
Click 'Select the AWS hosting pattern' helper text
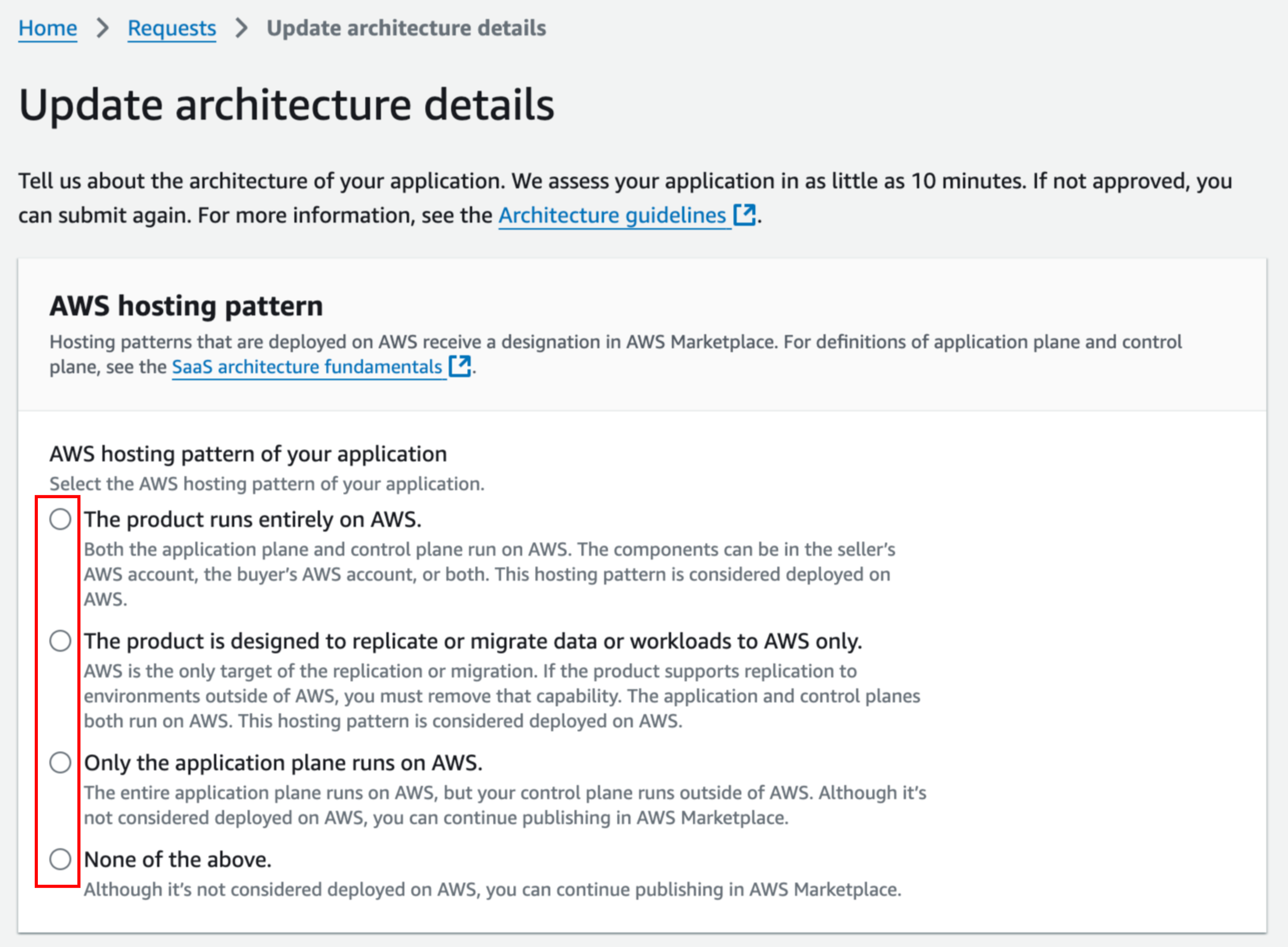pos(267,484)
